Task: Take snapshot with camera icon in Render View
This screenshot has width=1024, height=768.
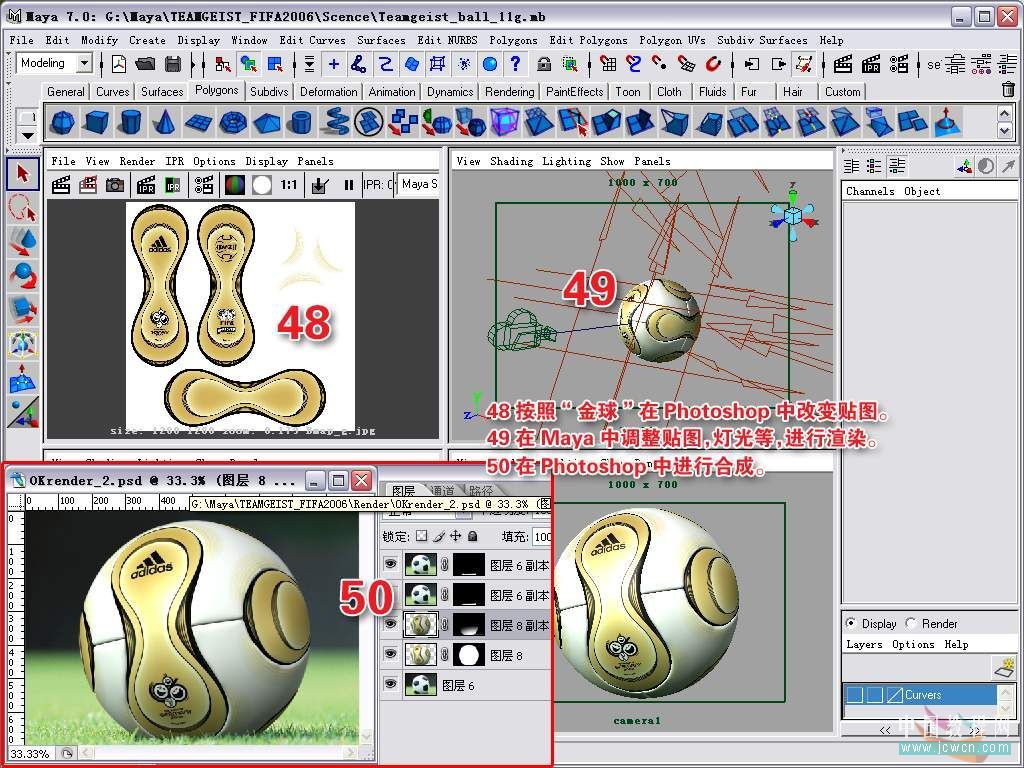Action: (115, 185)
